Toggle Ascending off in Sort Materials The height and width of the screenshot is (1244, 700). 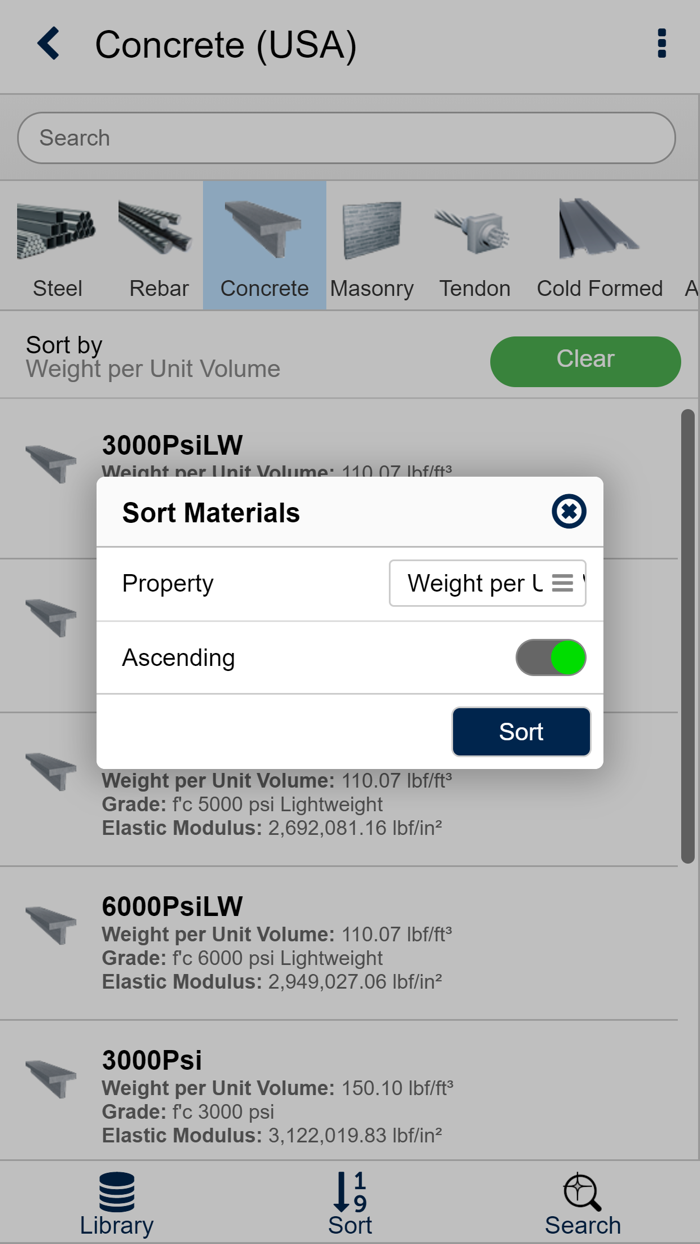[551, 657]
